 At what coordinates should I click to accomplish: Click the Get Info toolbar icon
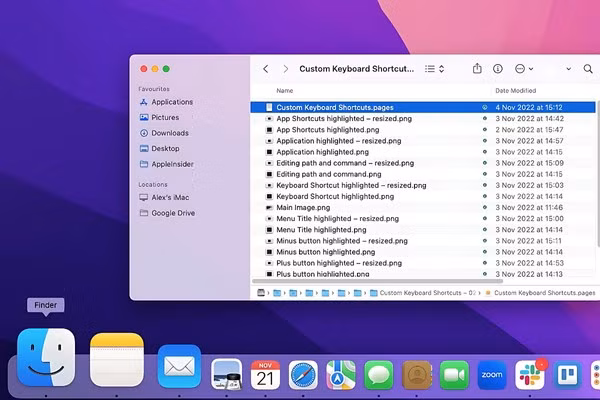coord(497,69)
